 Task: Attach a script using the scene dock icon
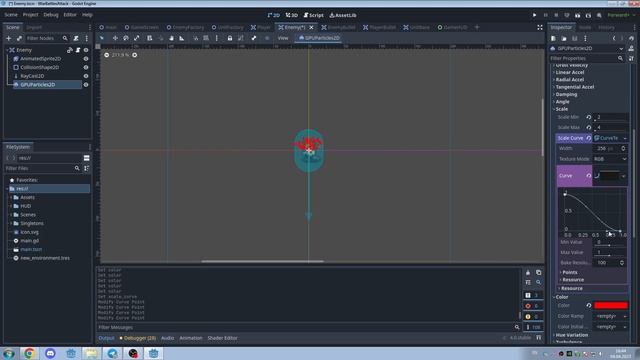point(76,38)
